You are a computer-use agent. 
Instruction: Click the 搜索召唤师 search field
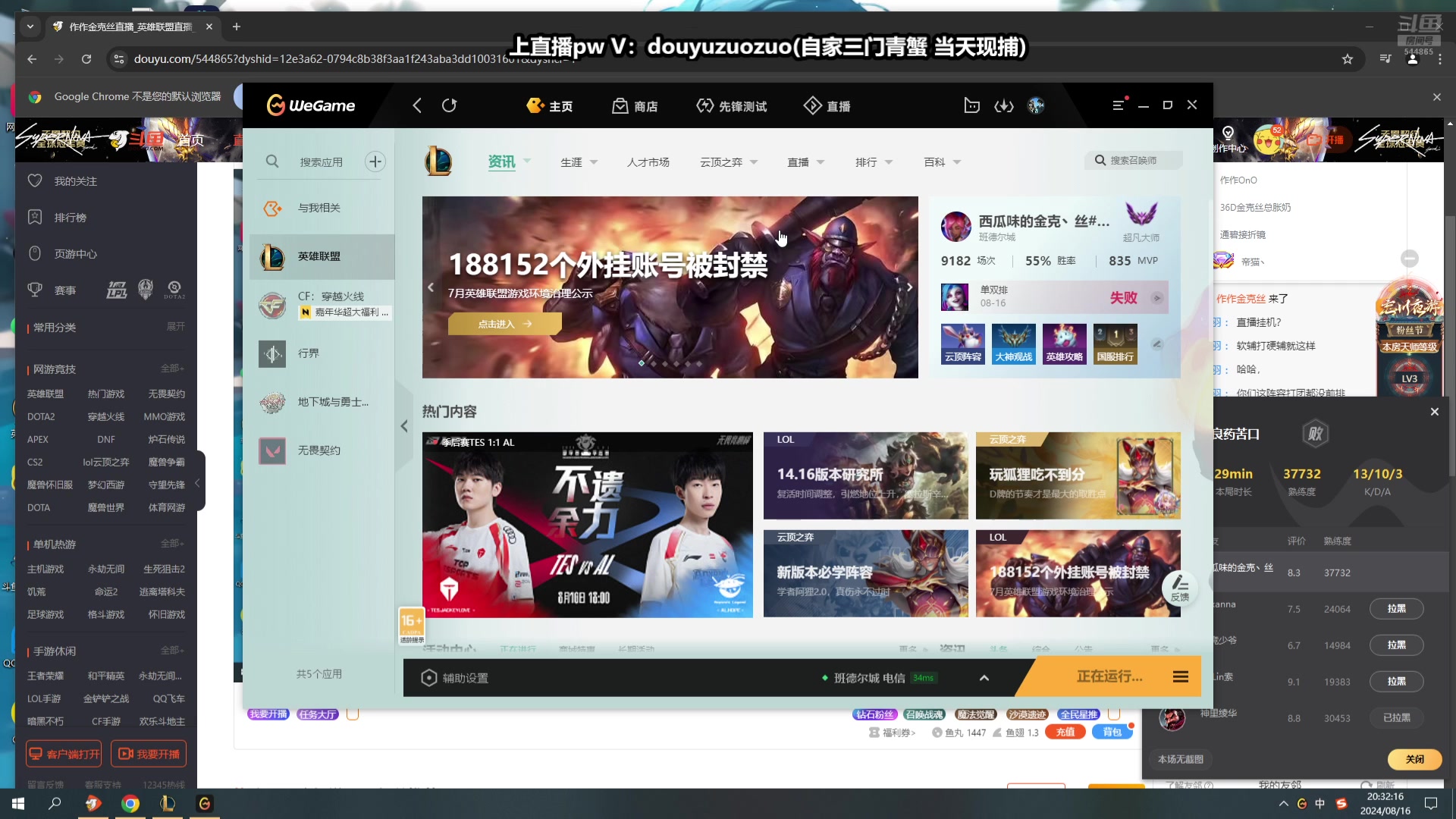(1133, 160)
